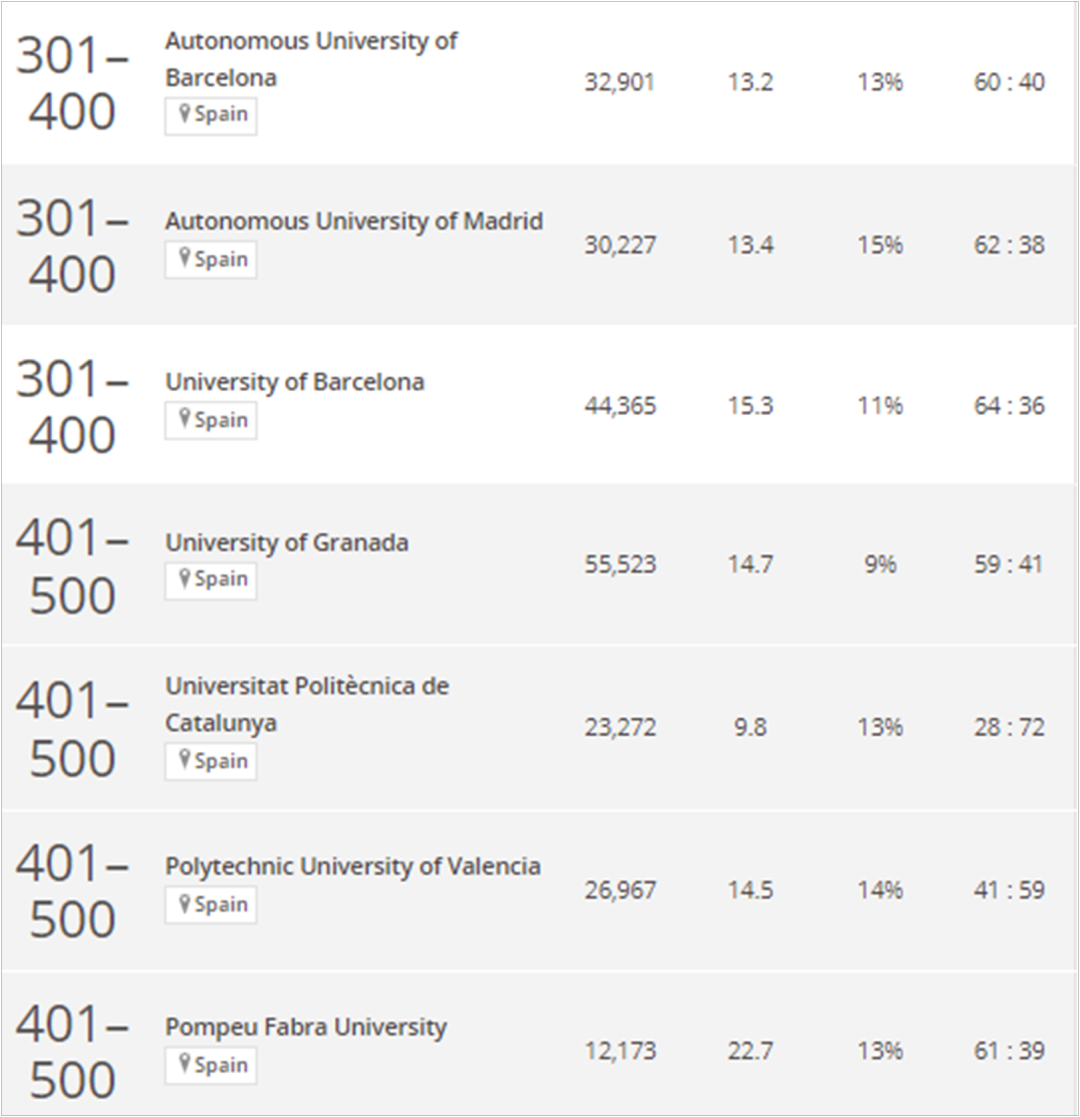Open the Autonomous University of Madrid link
1080x1117 pixels.
(x=354, y=222)
